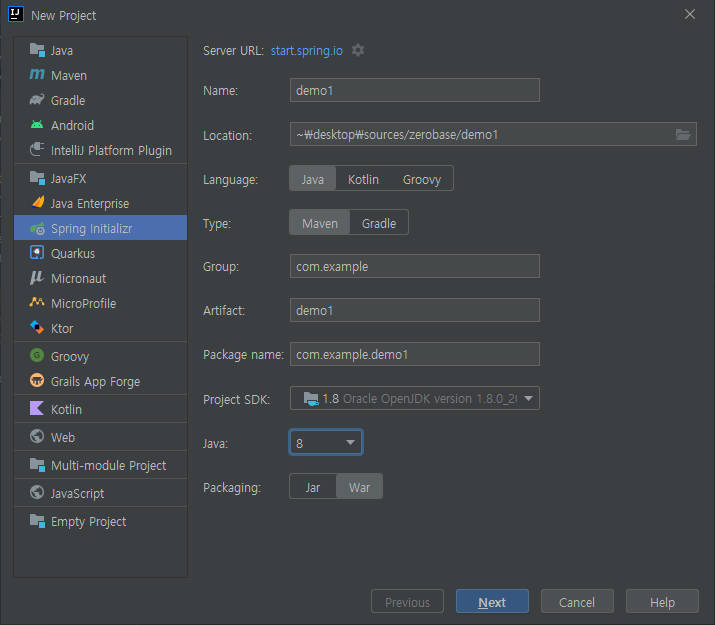Select Gradle in project type list
Image resolution: width=715 pixels, height=625 pixels.
[x=100, y=100]
